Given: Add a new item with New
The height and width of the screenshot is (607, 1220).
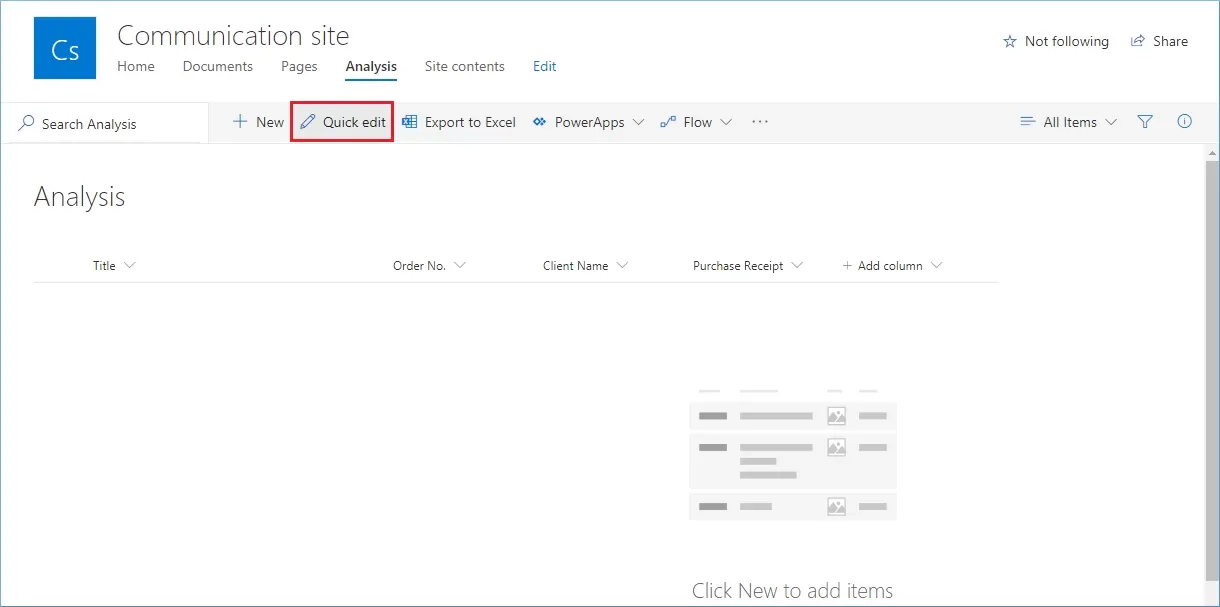Looking at the screenshot, I should point(258,122).
